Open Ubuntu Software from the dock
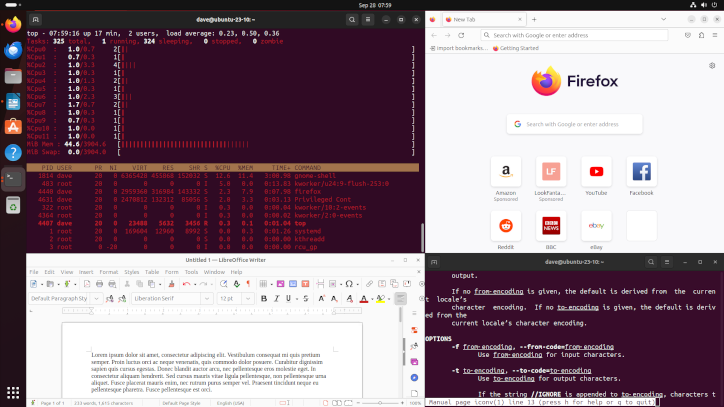 click(x=13, y=127)
